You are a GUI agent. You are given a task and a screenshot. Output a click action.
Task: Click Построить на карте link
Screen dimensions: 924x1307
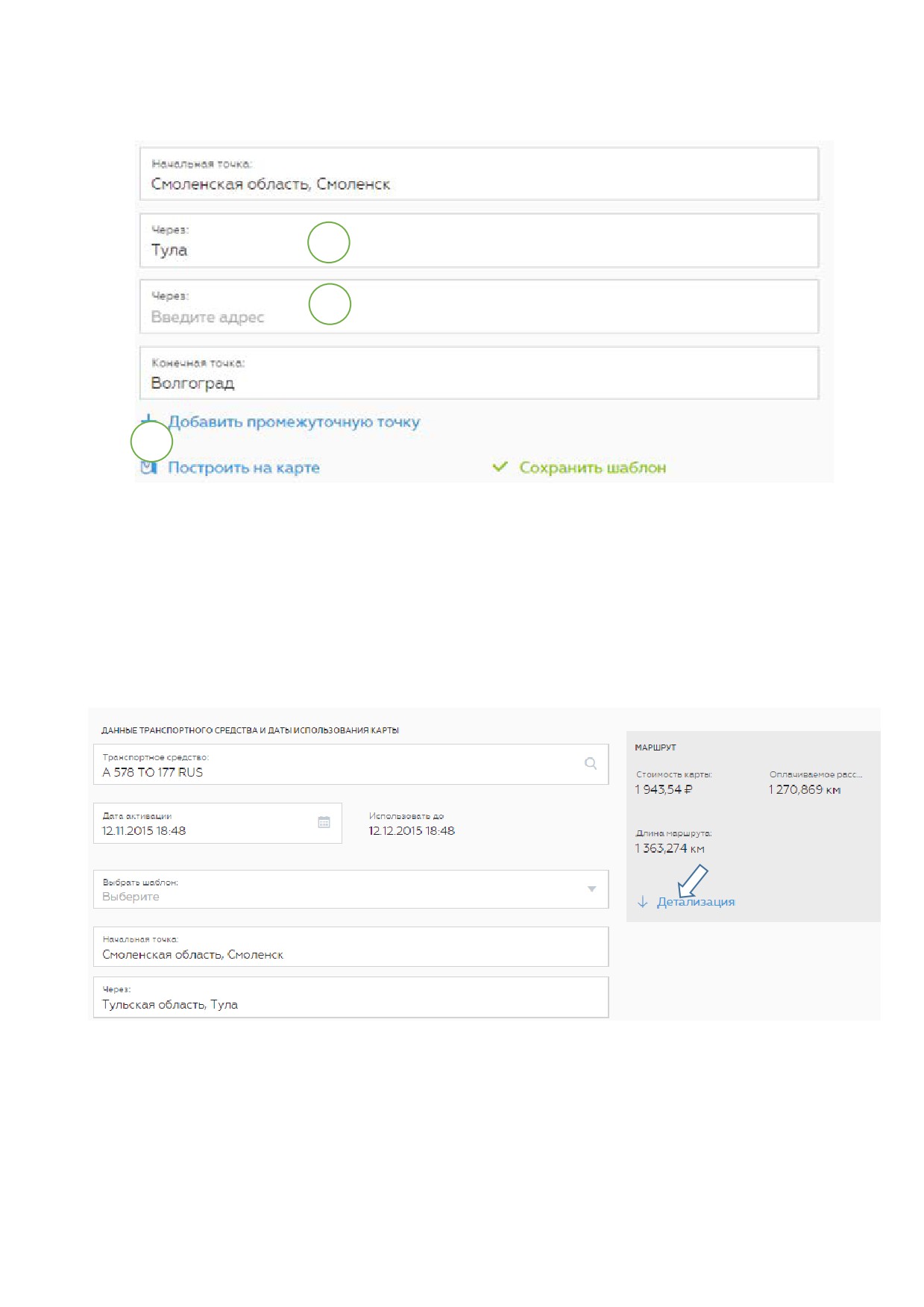pos(244,468)
